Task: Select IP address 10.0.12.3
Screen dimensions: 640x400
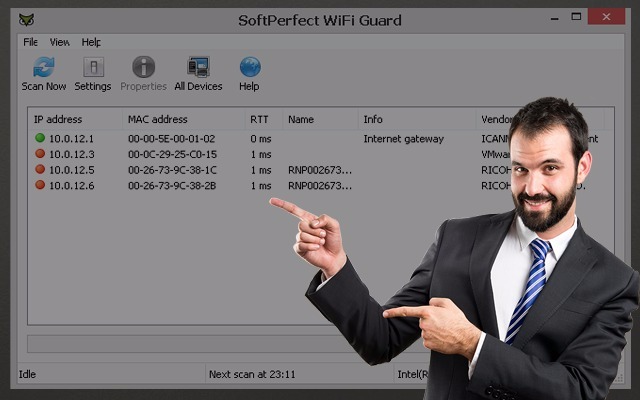Action: coord(72,154)
